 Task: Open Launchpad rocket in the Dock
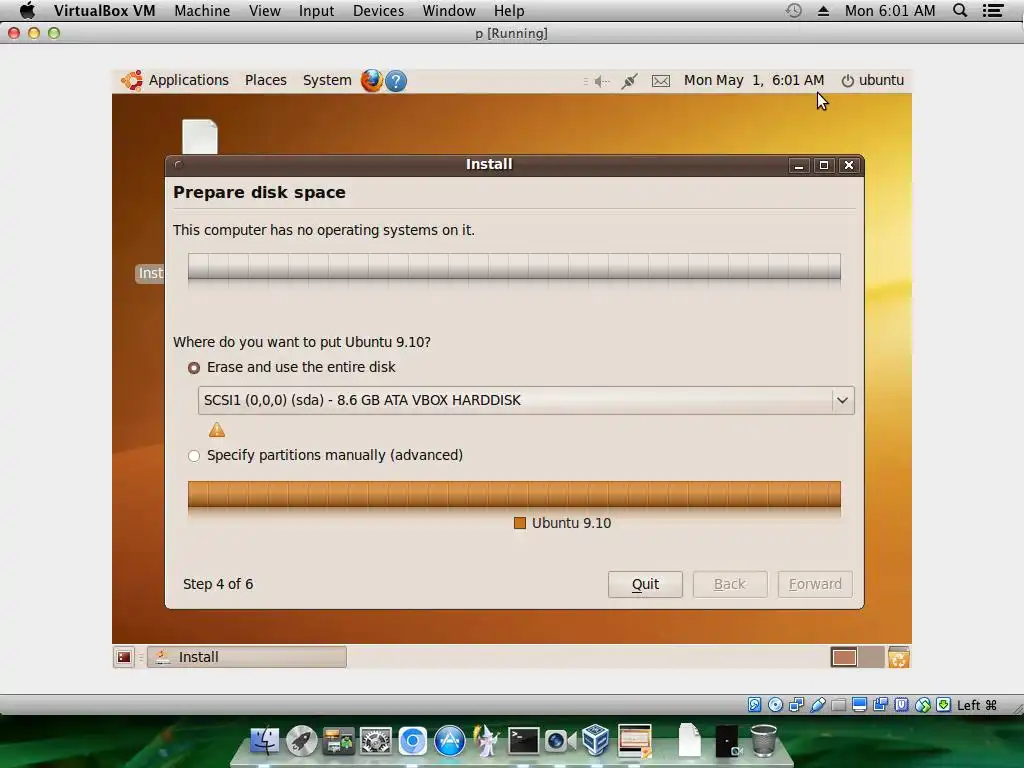[302, 741]
